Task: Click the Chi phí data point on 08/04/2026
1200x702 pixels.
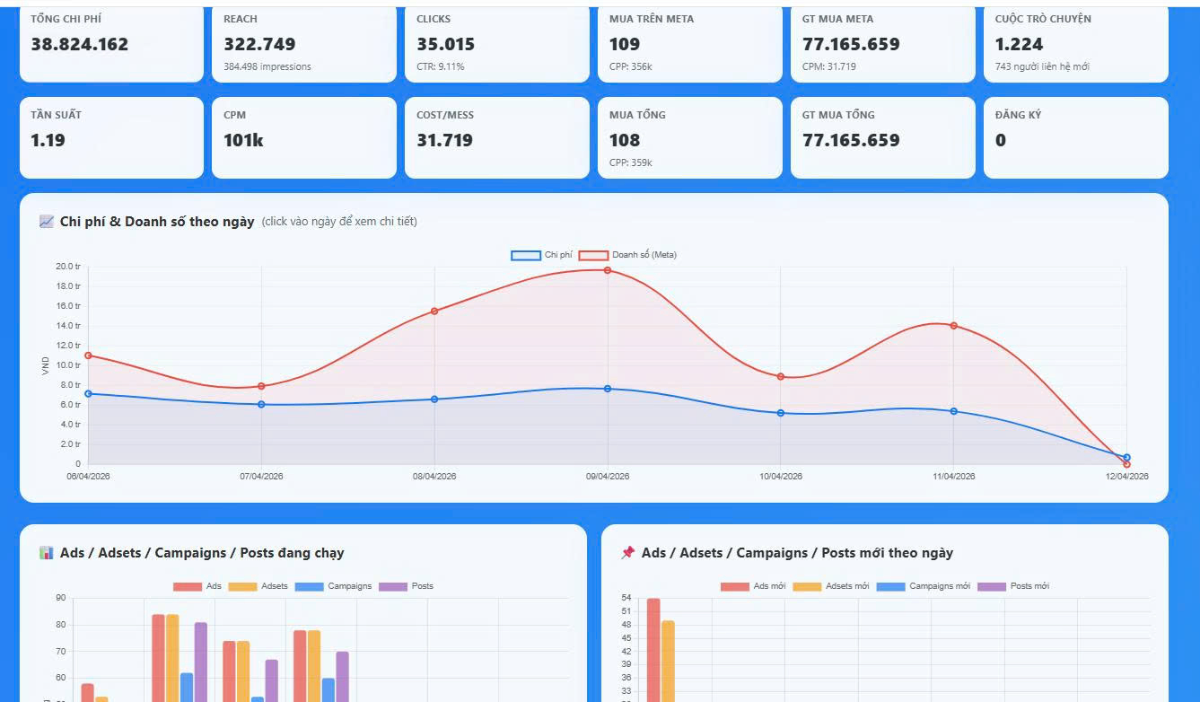Action: (434, 399)
